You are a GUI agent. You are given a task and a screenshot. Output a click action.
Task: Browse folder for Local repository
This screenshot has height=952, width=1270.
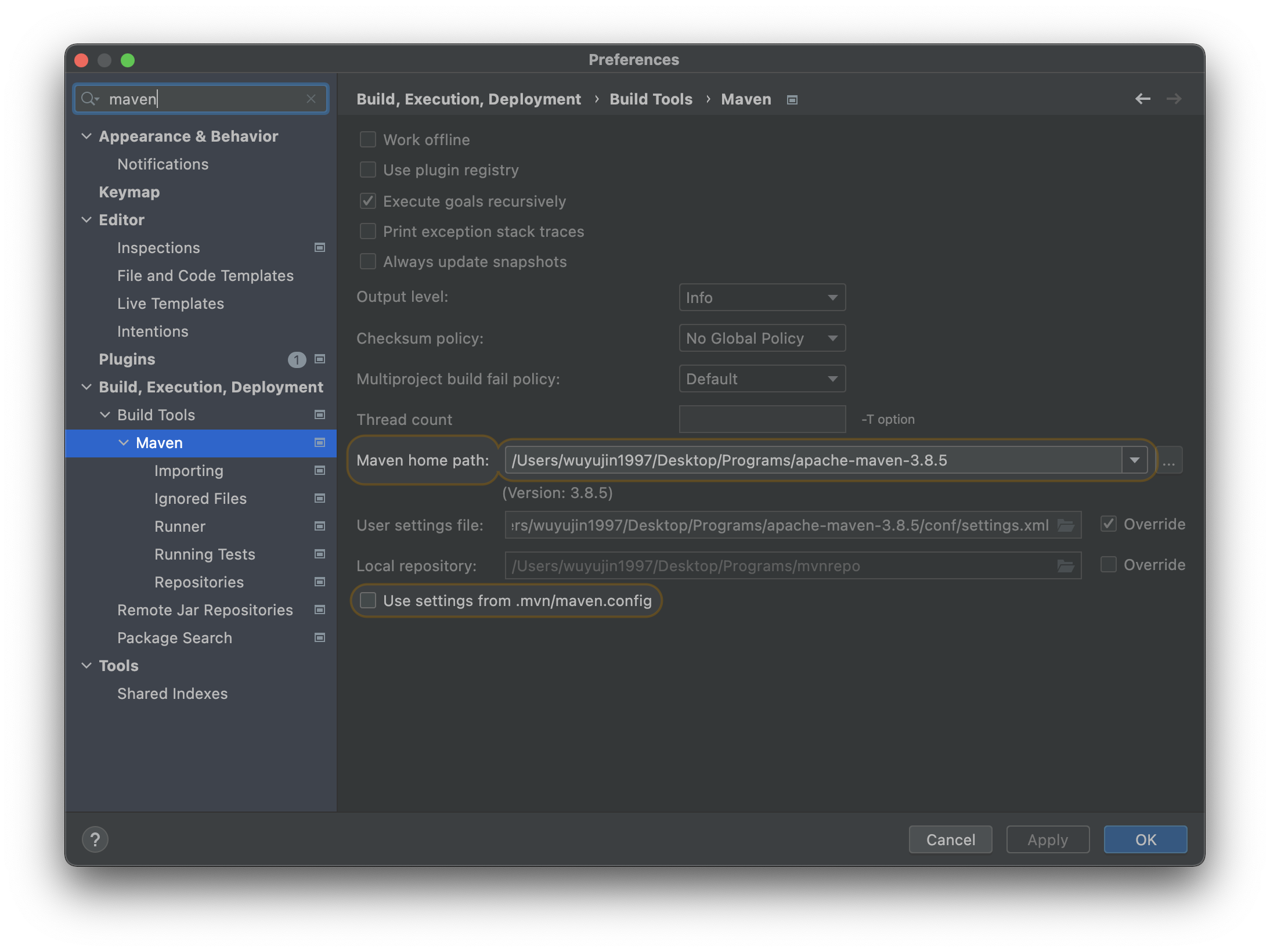(x=1066, y=566)
